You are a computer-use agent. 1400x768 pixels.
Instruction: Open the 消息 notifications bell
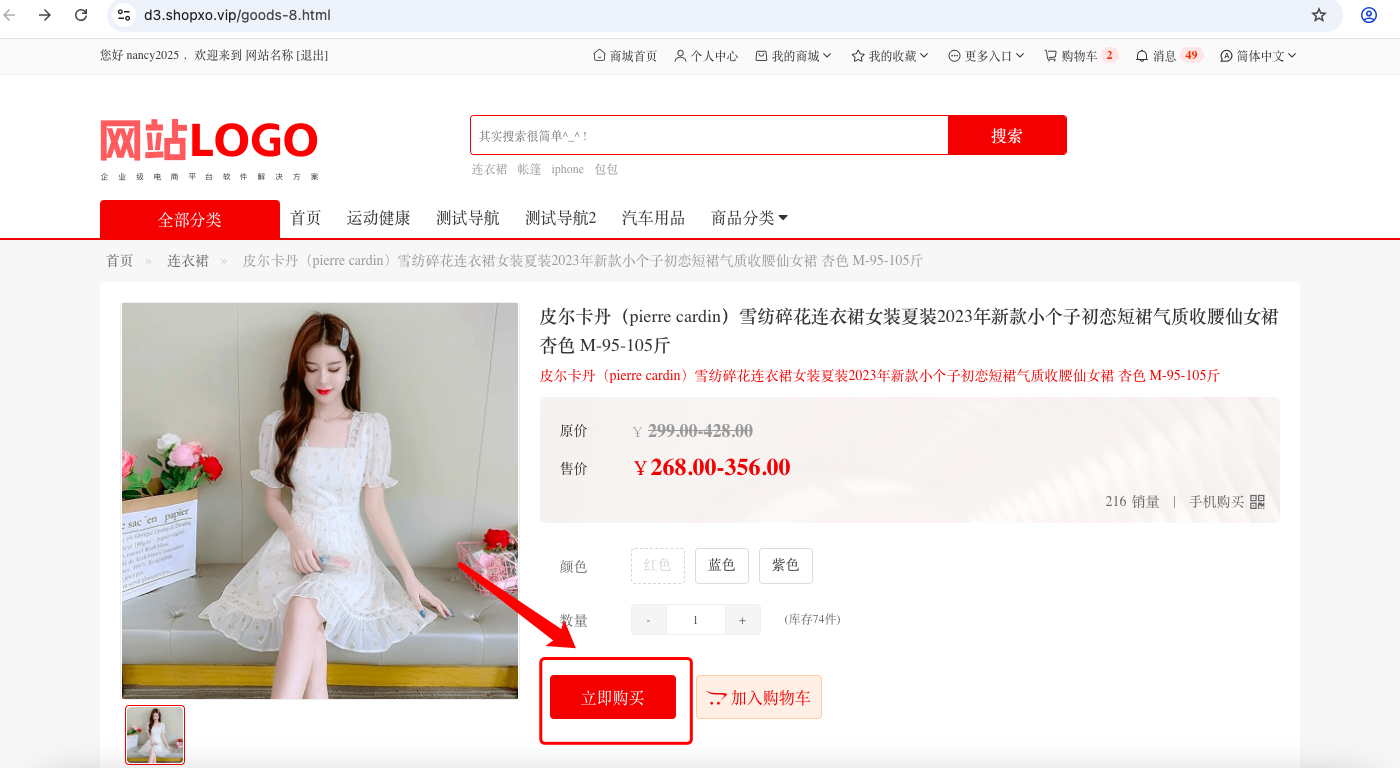pyautogui.click(x=1169, y=56)
